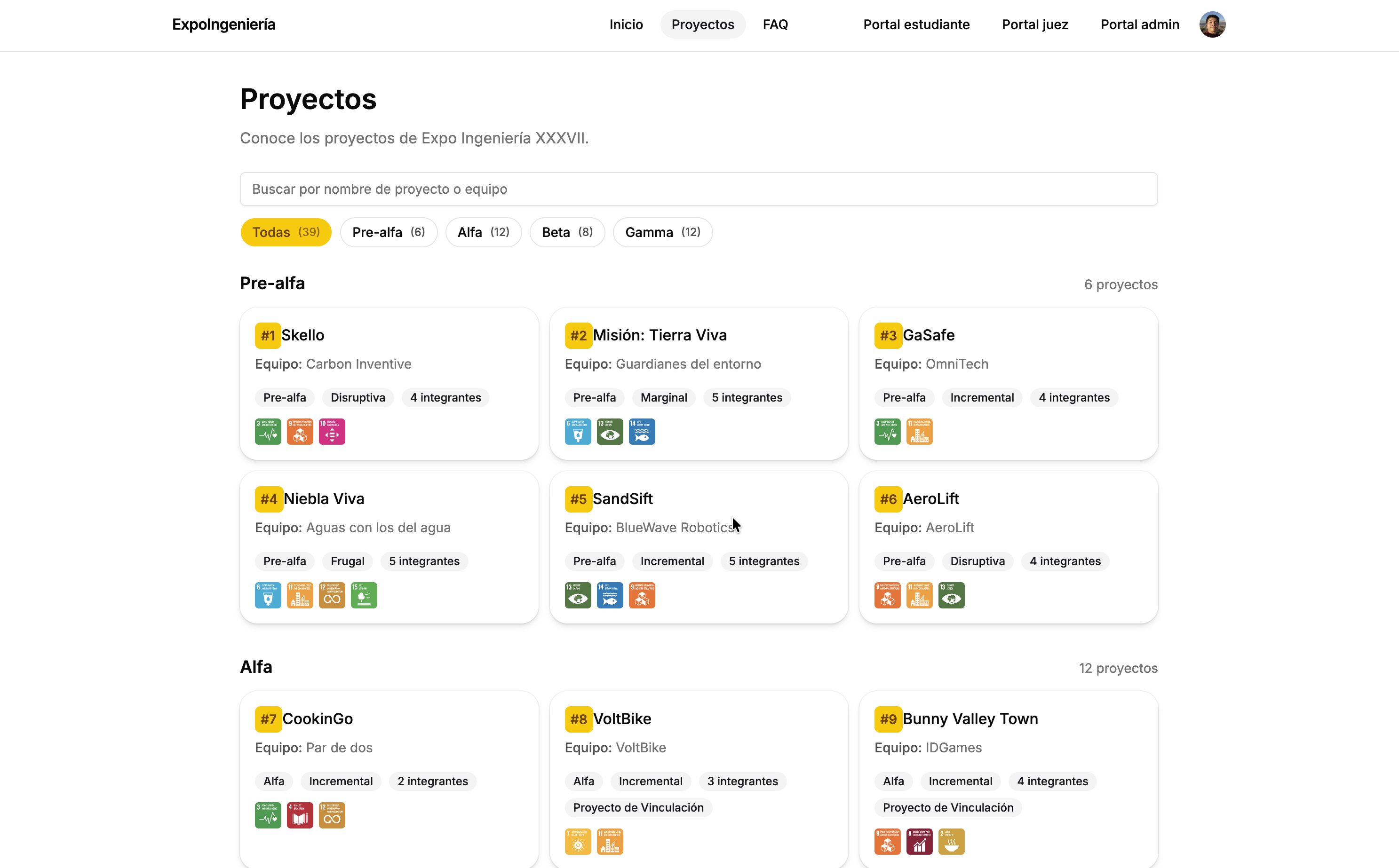Click SDG 3 health icon on GaSafe card
The width and height of the screenshot is (1399, 868).
(887, 432)
